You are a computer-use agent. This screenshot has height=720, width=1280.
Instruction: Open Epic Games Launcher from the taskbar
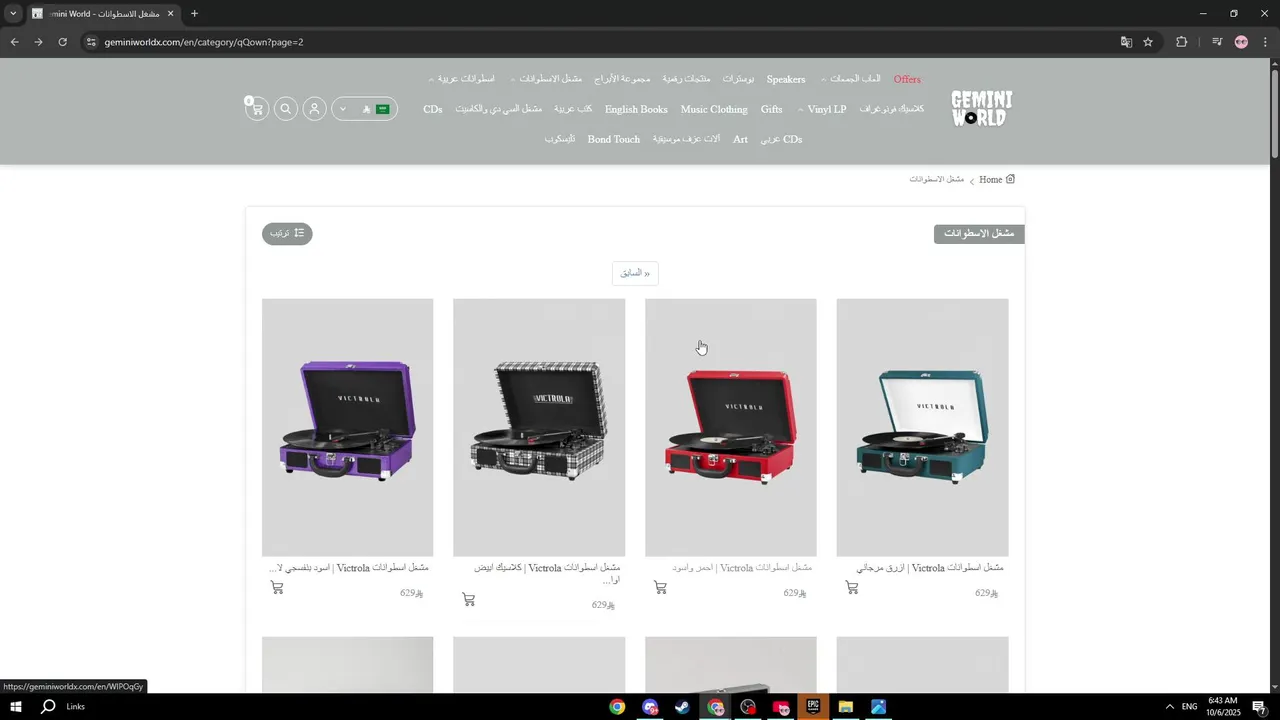[813, 707]
